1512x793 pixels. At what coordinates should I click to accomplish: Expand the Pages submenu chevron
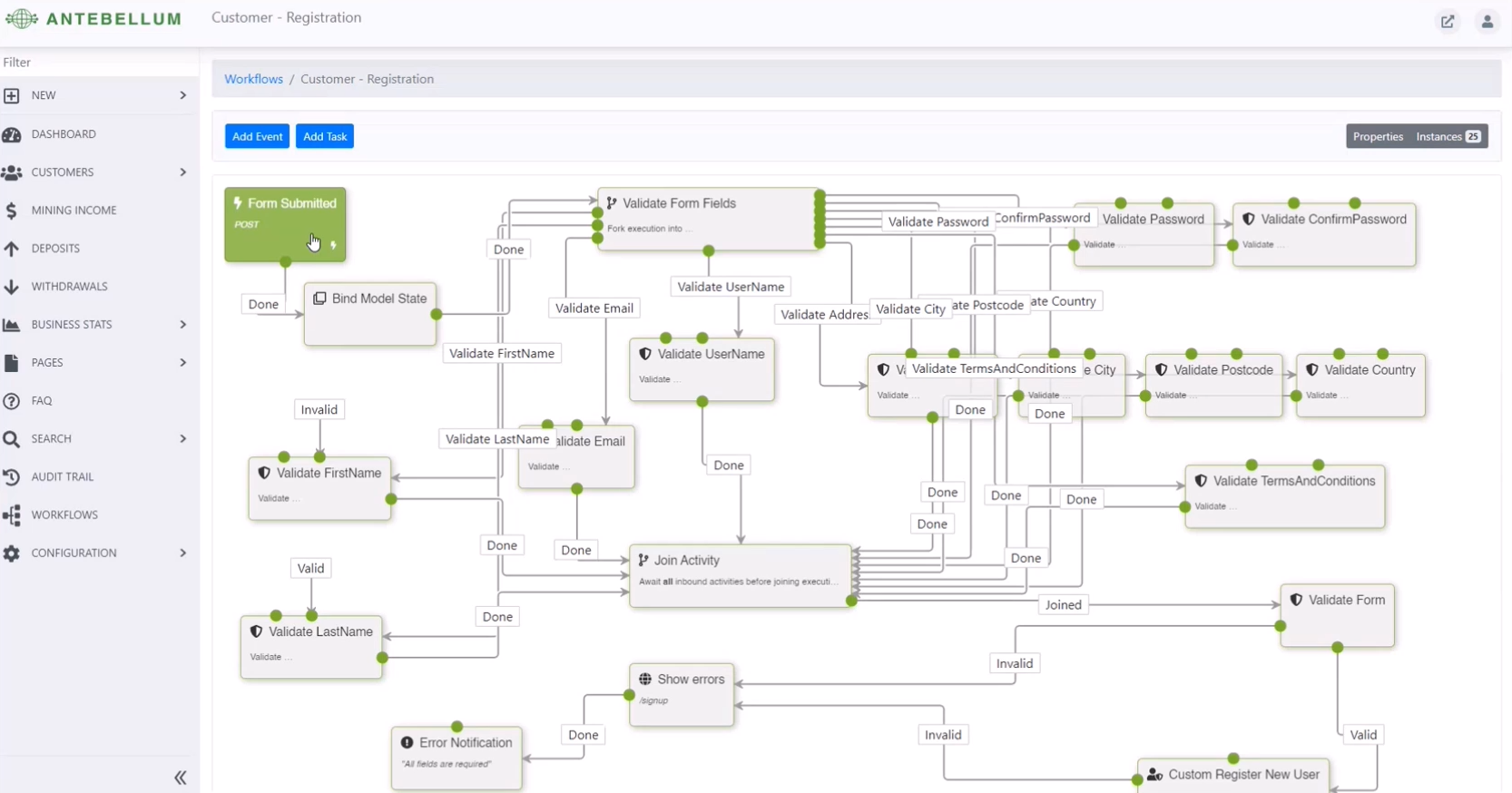183,363
